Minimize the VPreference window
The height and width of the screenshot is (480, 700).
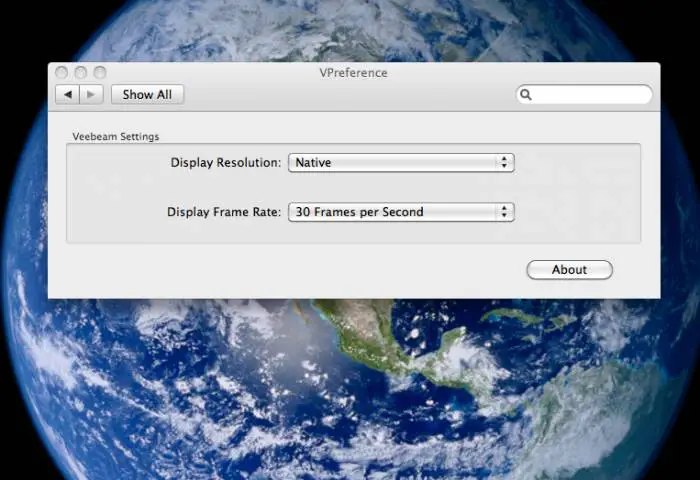tap(81, 72)
